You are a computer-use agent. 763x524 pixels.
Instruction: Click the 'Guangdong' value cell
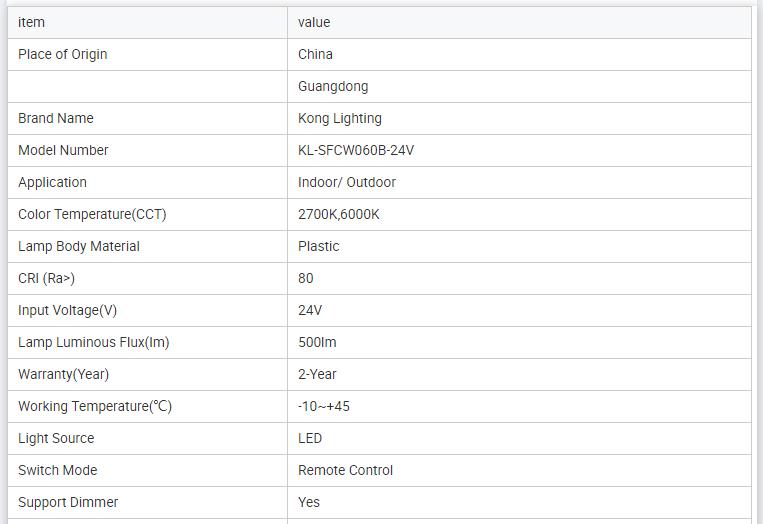tap(333, 86)
